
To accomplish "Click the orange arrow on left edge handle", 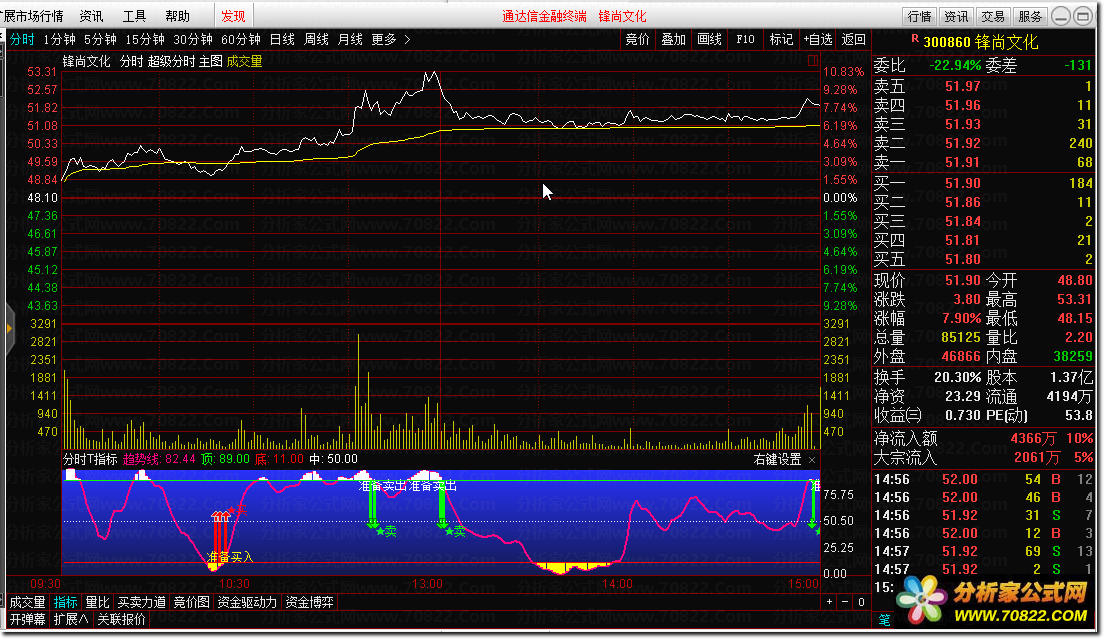I will pos(9,328).
